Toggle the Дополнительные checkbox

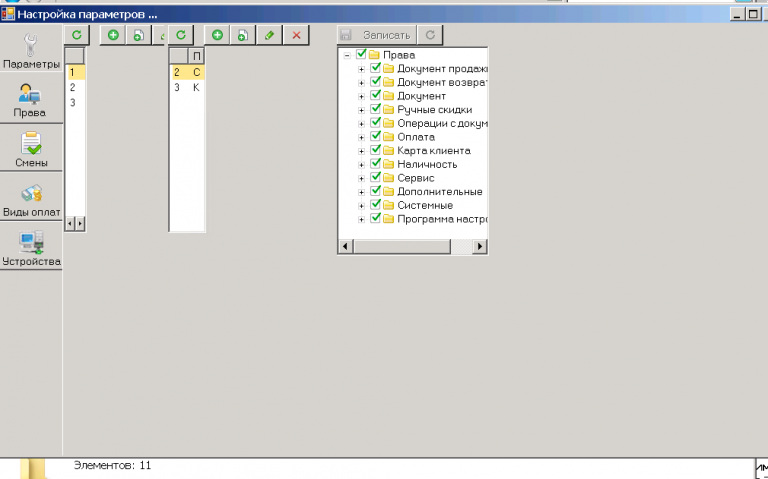tap(375, 191)
